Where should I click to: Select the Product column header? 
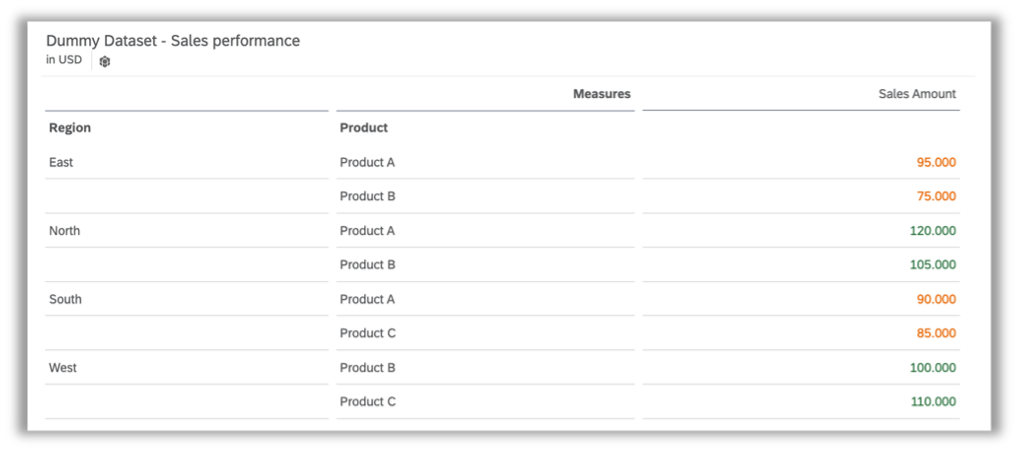coord(364,128)
